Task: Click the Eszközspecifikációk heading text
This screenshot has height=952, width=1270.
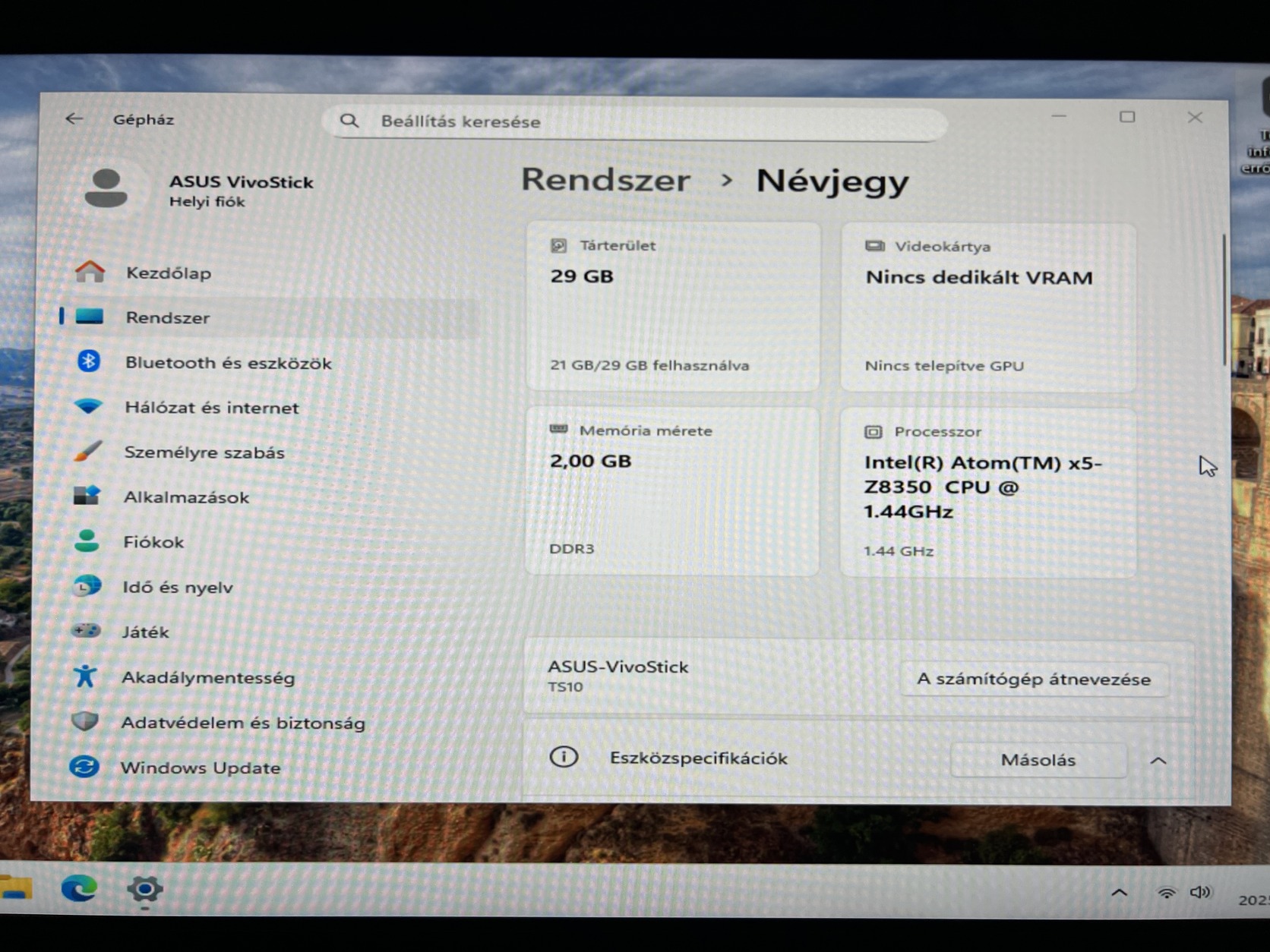Action: (x=698, y=758)
